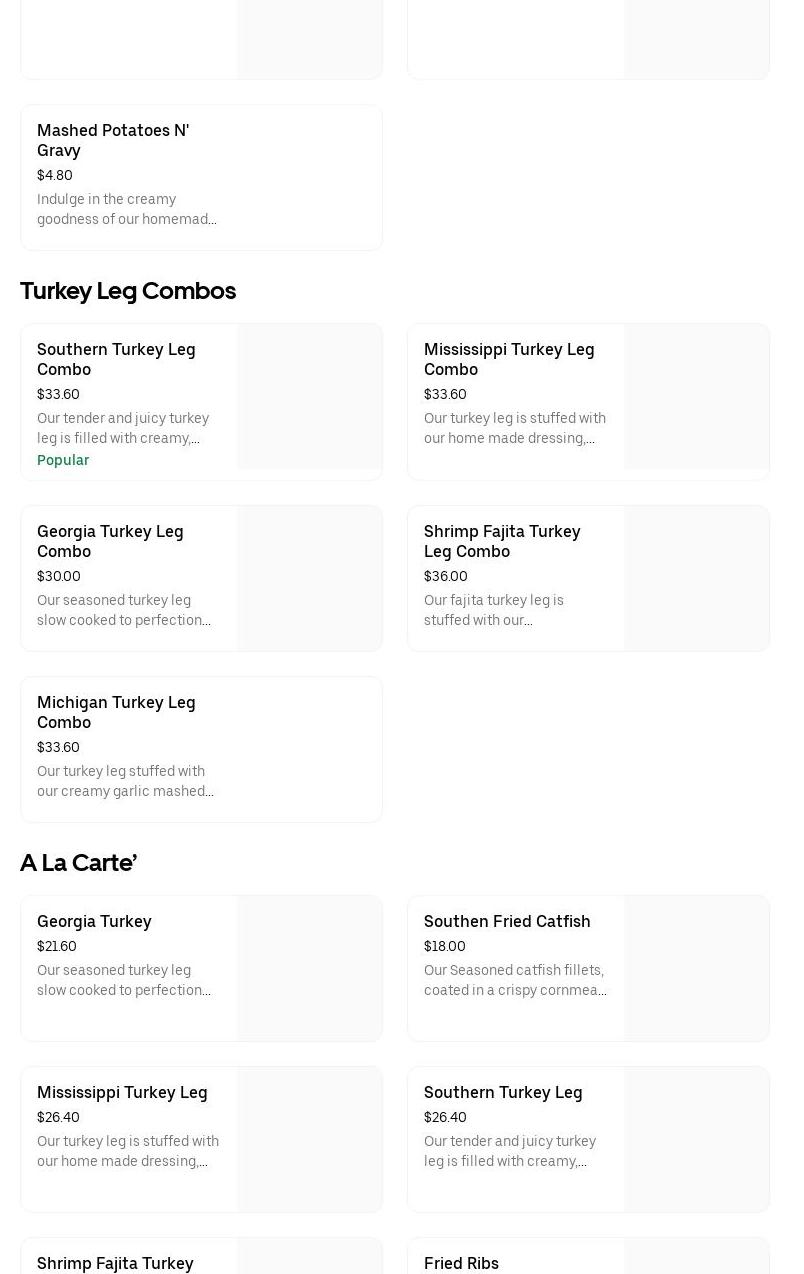Screen dimensions: 804x1274
Task: Click the Southern Turkey Leg Combo thumbnail
Action: coord(309,397)
